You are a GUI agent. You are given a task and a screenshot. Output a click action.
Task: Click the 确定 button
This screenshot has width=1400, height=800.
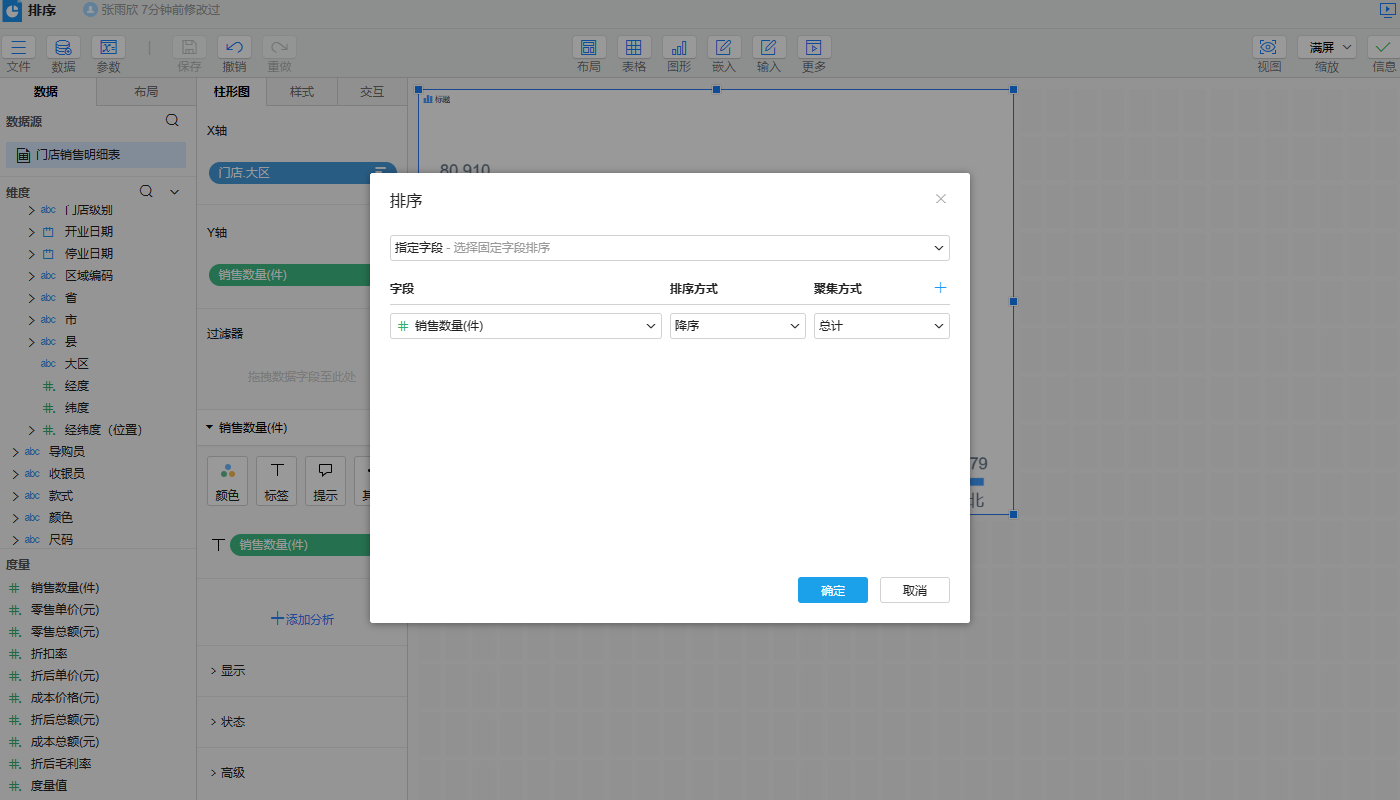coord(832,590)
